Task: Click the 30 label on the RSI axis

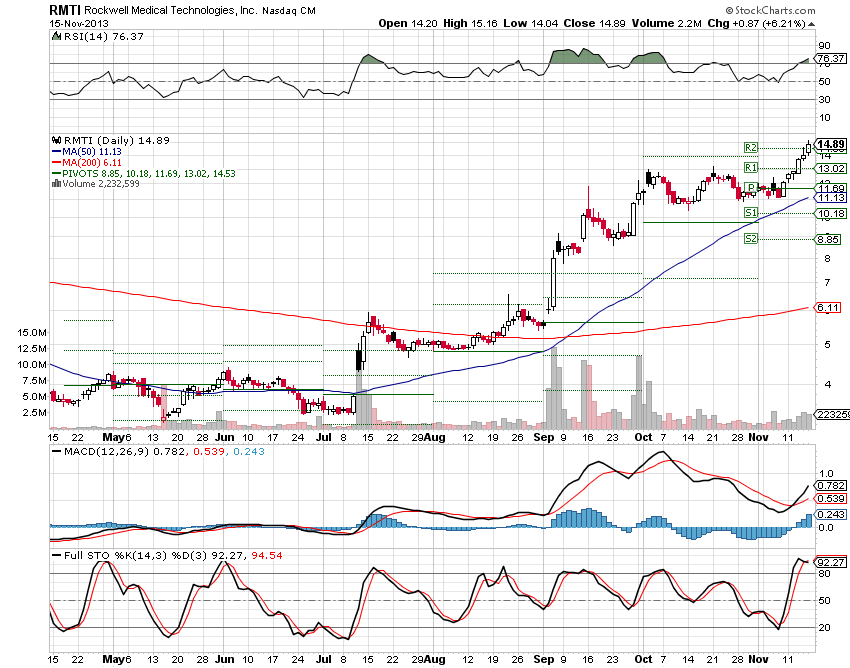Action: [825, 99]
